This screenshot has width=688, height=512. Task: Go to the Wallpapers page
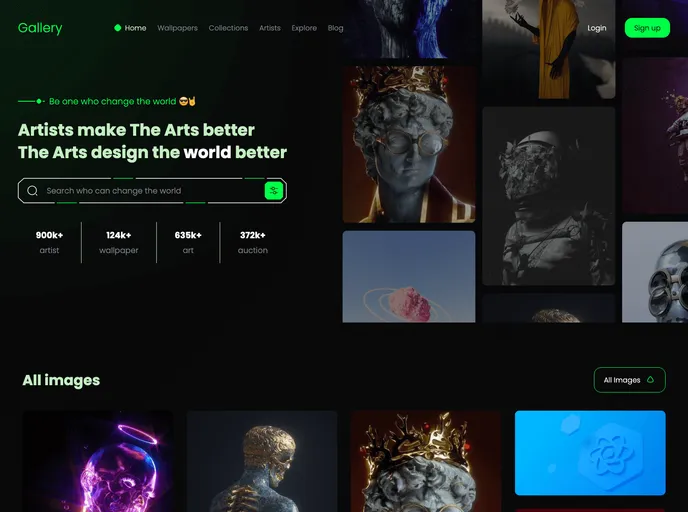pyautogui.click(x=177, y=28)
